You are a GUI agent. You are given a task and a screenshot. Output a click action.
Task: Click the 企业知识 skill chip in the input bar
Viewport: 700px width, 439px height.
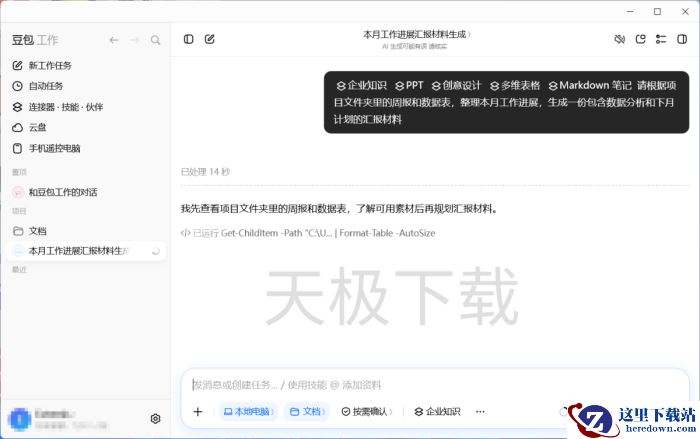437,412
